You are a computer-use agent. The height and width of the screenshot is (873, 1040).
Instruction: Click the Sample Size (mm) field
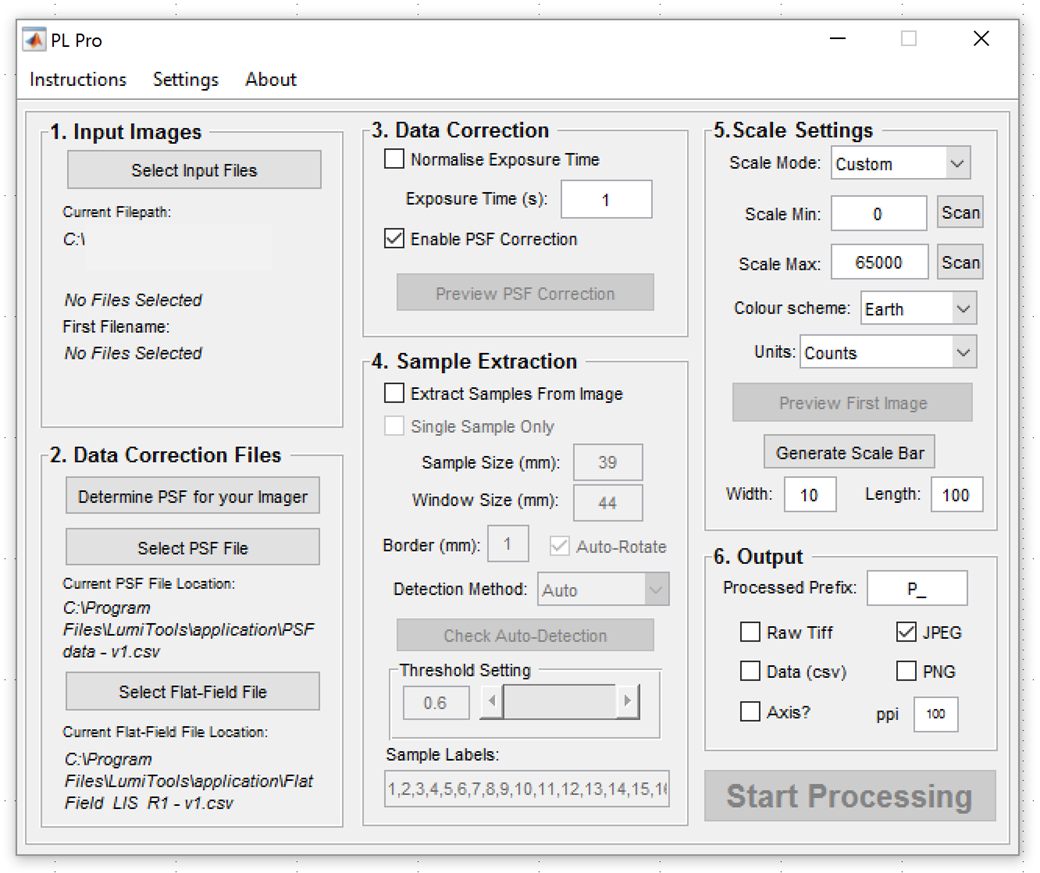click(608, 462)
